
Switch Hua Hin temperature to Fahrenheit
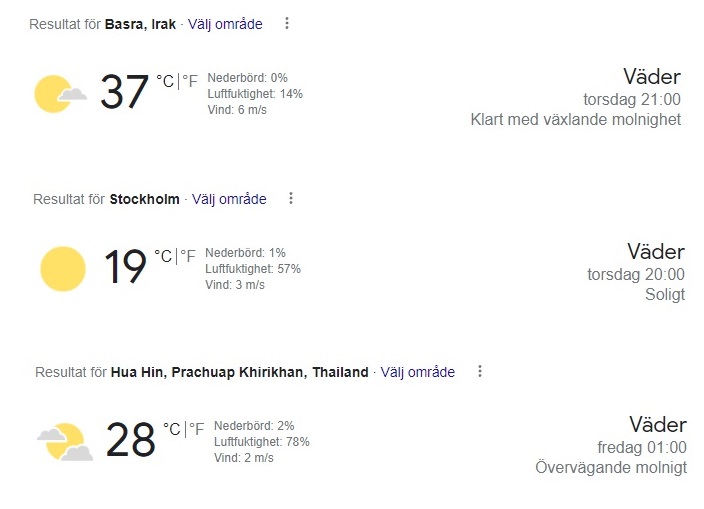[197, 429]
